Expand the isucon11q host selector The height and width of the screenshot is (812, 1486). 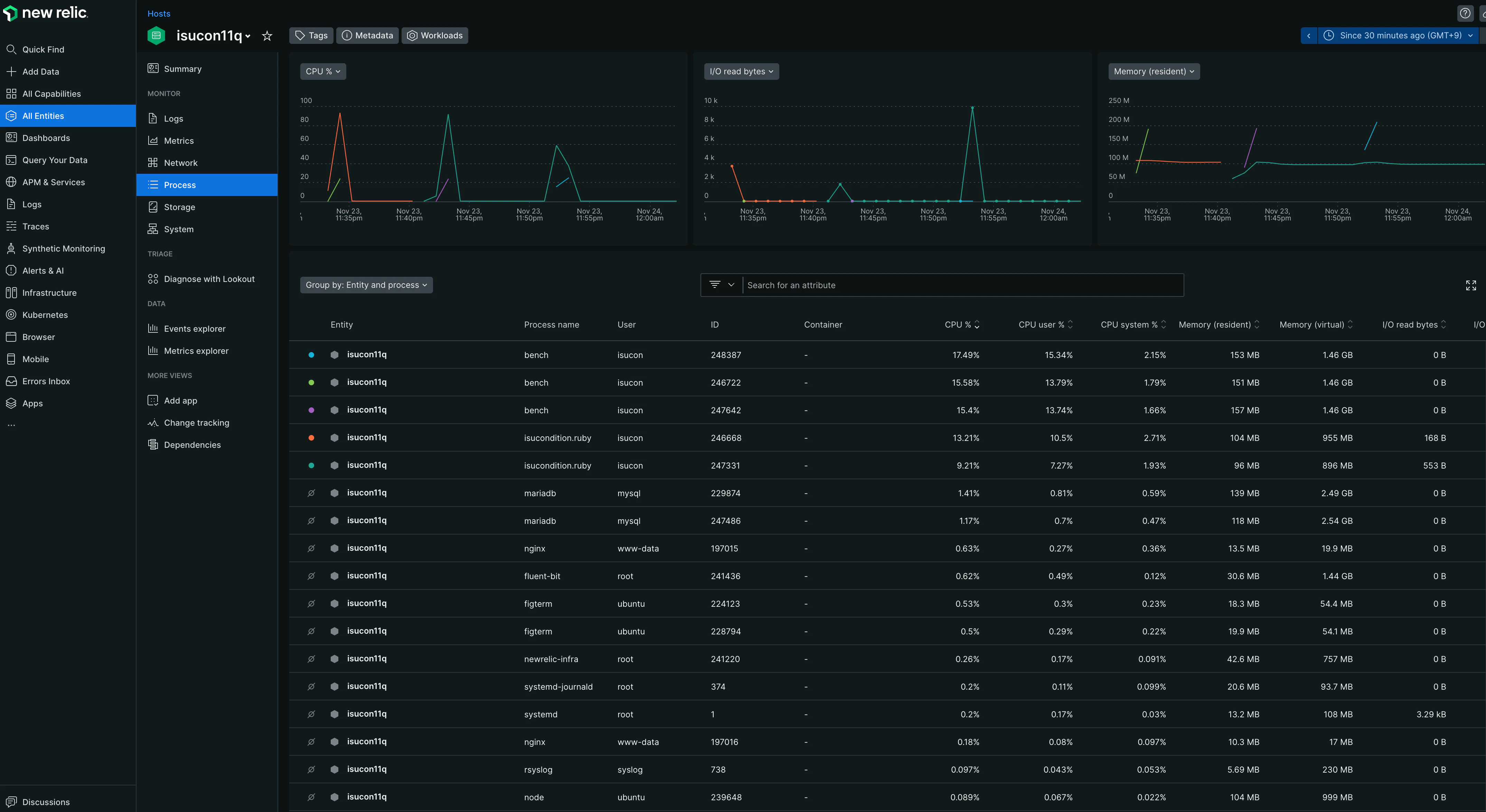tap(214, 36)
